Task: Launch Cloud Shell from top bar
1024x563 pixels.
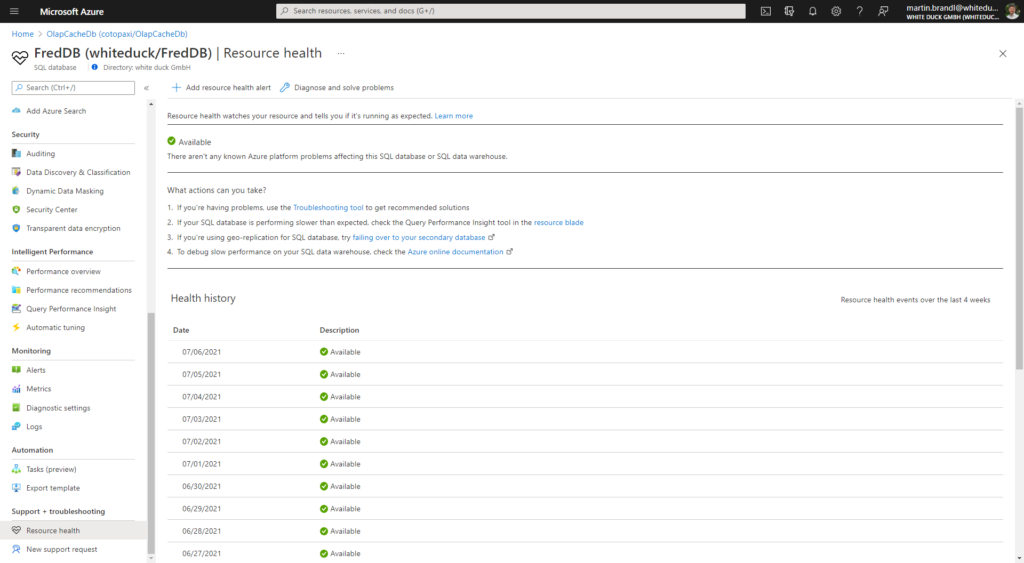Action: pyautogui.click(x=765, y=11)
